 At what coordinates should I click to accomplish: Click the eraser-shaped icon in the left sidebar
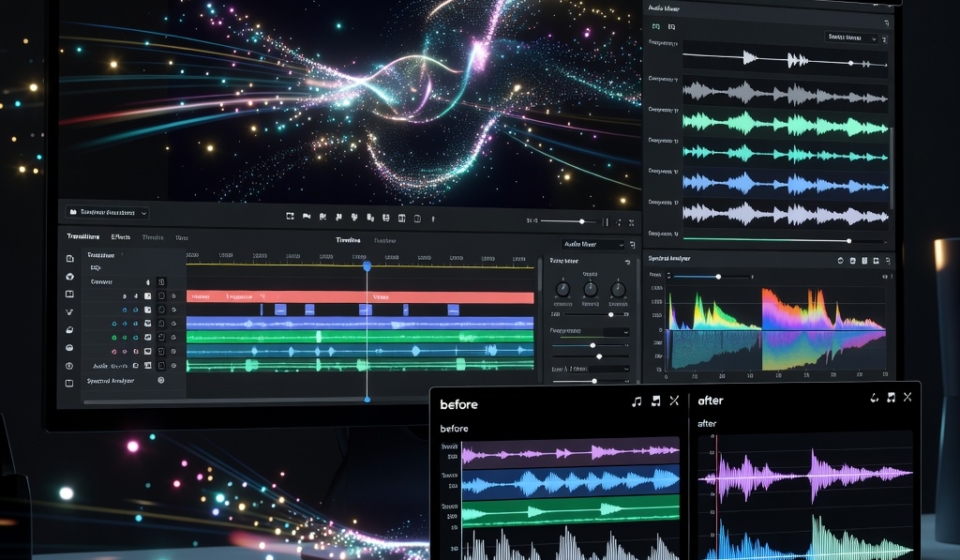point(69,330)
